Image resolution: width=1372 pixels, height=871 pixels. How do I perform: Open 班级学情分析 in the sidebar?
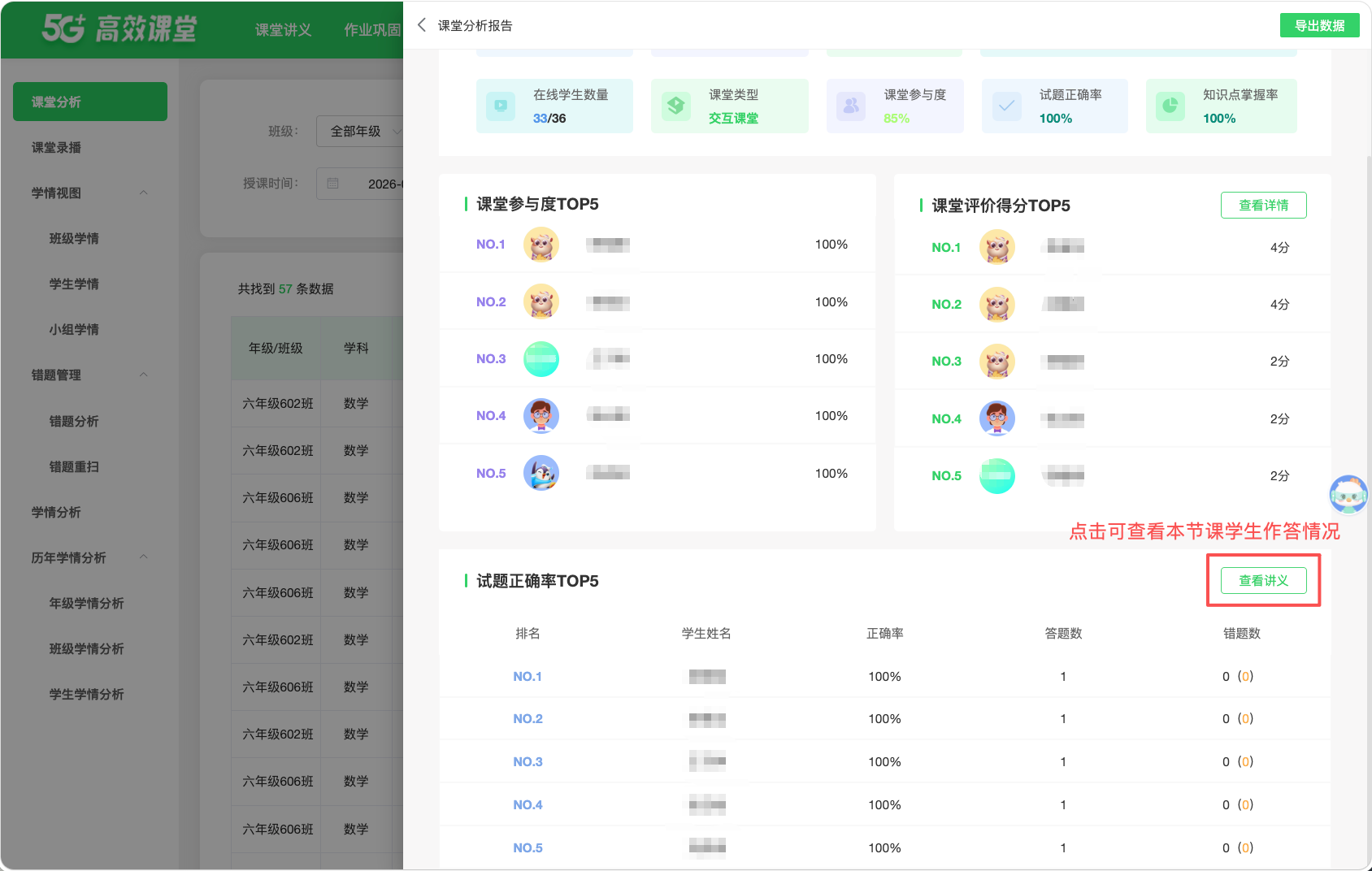[86, 648]
